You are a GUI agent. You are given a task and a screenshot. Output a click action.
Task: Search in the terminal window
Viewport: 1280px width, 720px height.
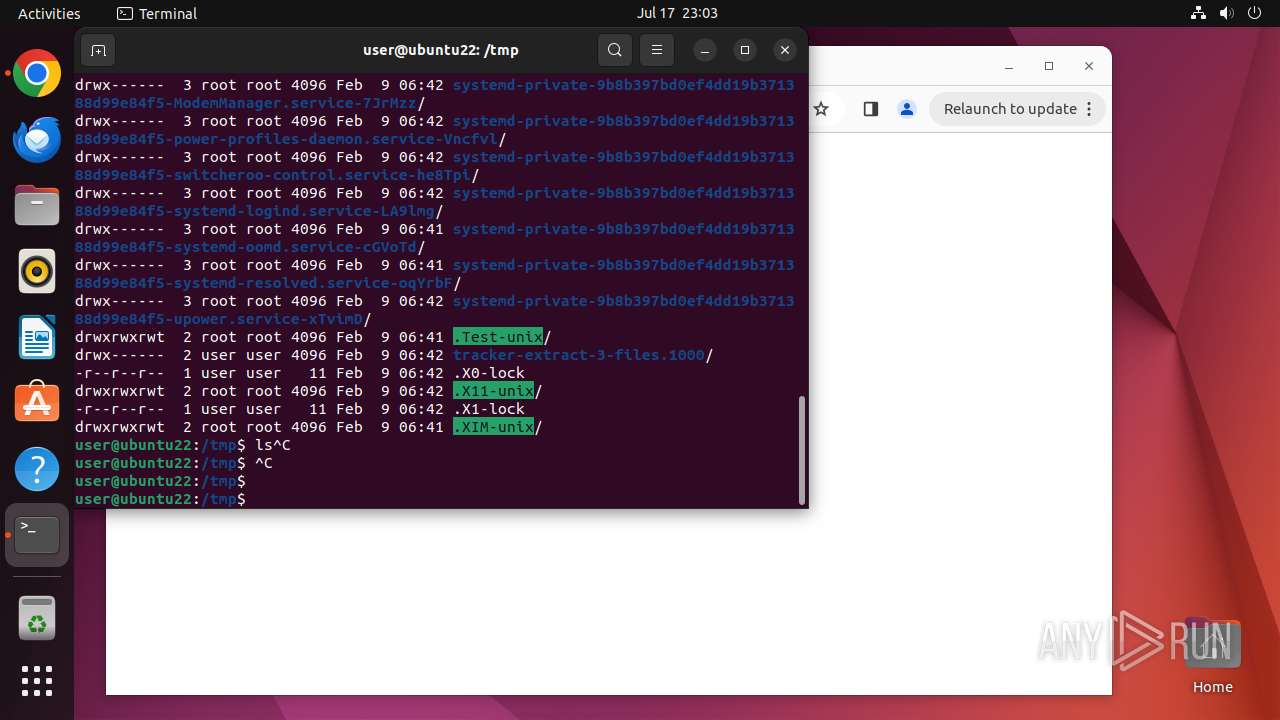615,50
